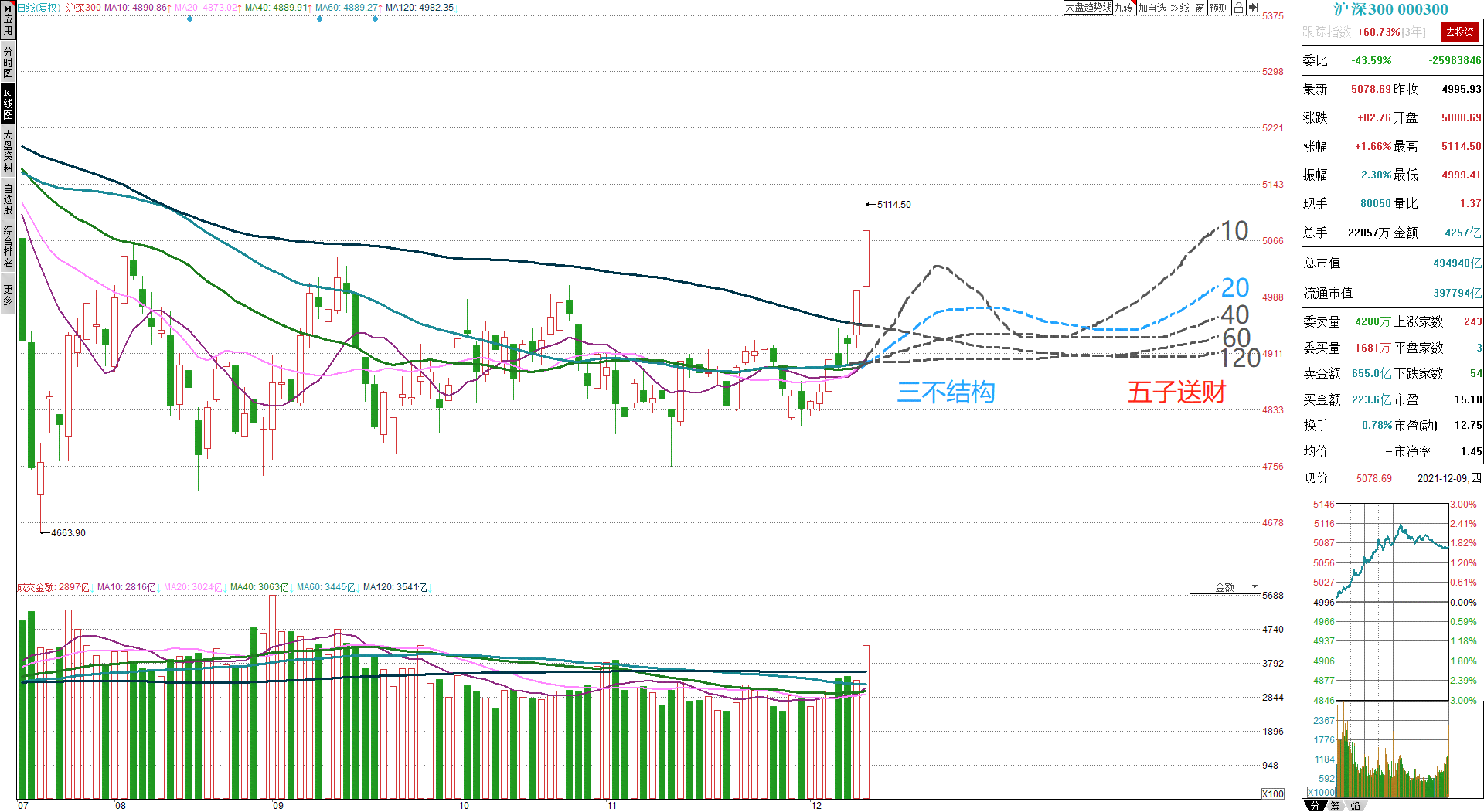Click the collapse-right arrow icon
The image size is (1484, 812).
[1254, 8]
